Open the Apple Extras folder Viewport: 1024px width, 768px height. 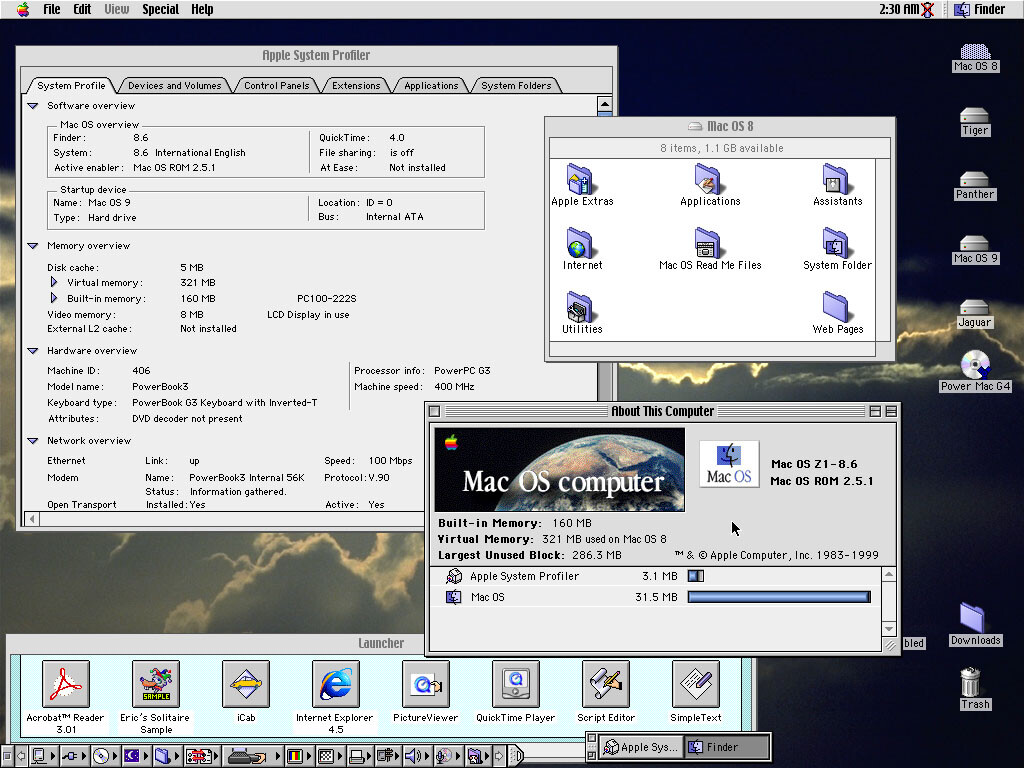(x=581, y=181)
